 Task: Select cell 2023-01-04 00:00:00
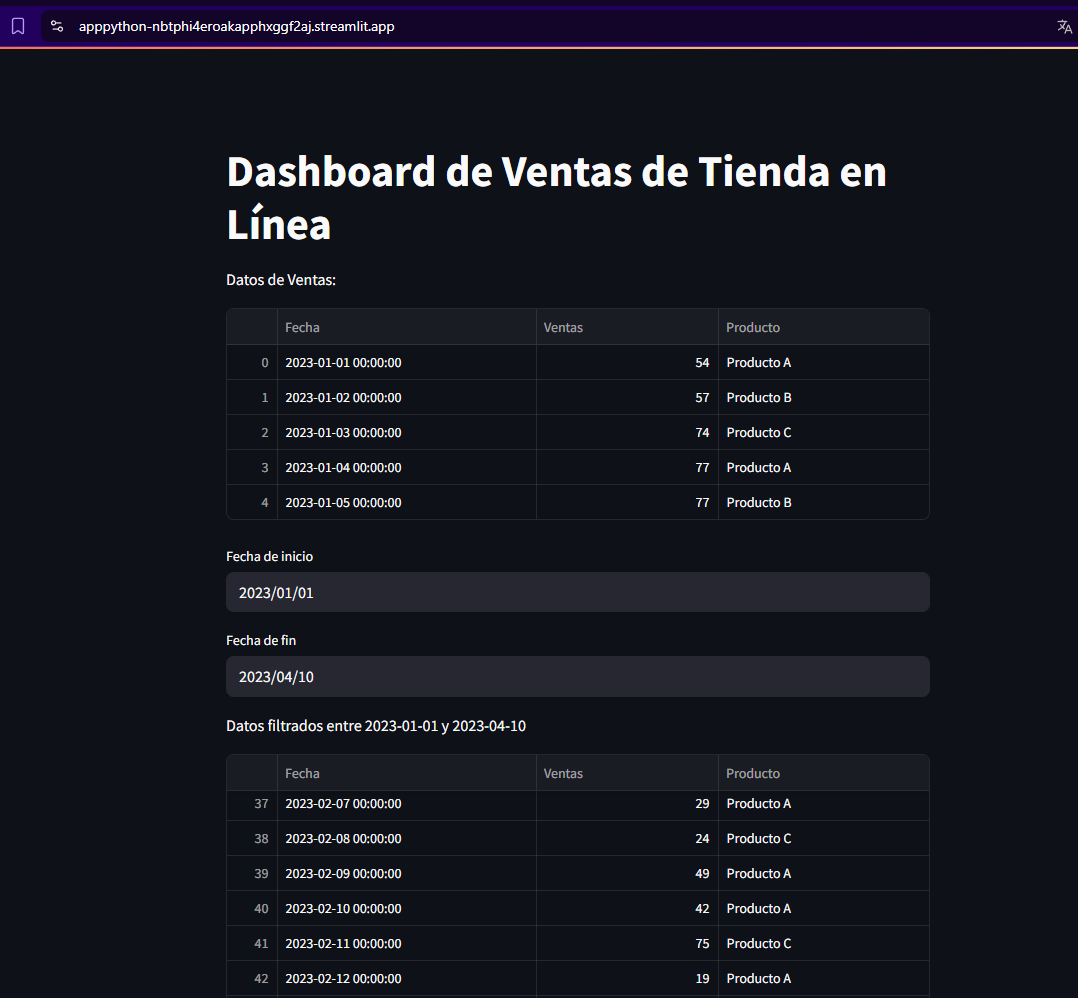pyautogui.click(x=406, y=467)
